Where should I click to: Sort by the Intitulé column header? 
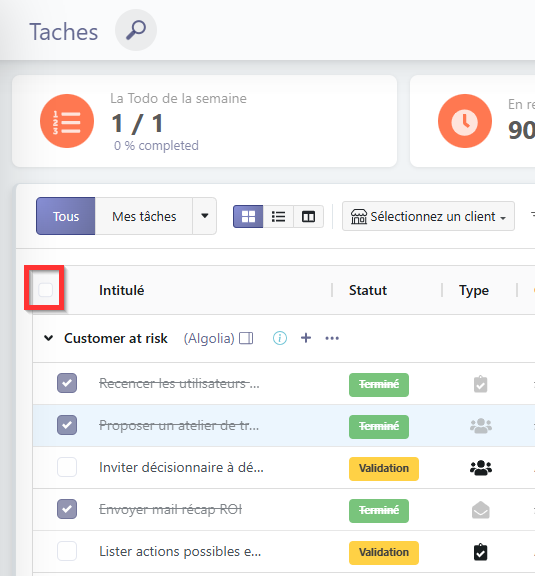[x=122, y=290]
